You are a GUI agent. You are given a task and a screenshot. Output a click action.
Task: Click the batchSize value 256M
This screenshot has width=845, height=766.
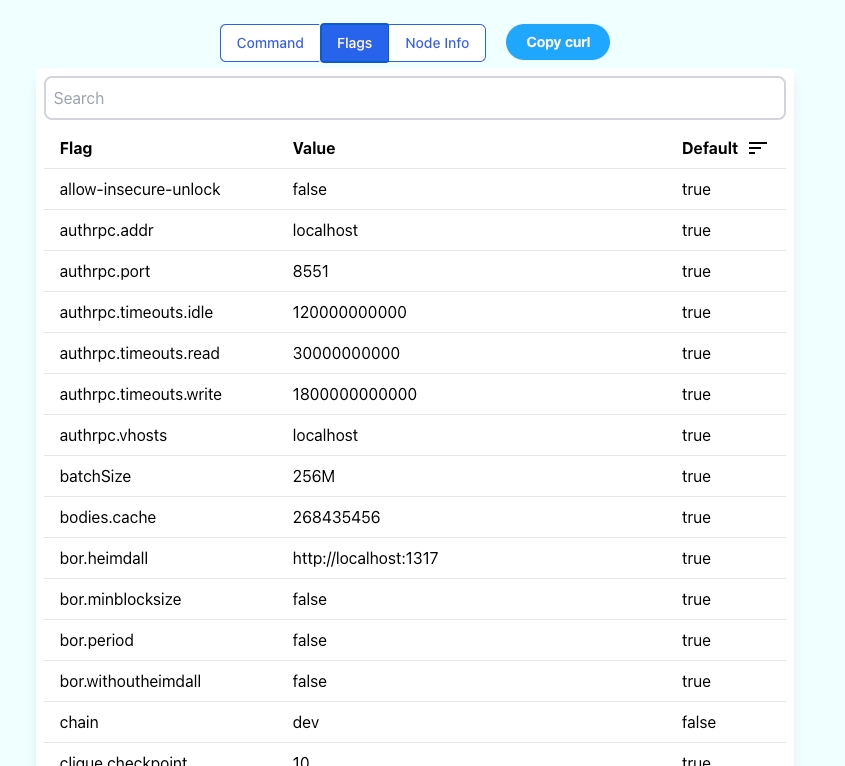(314, 476)
